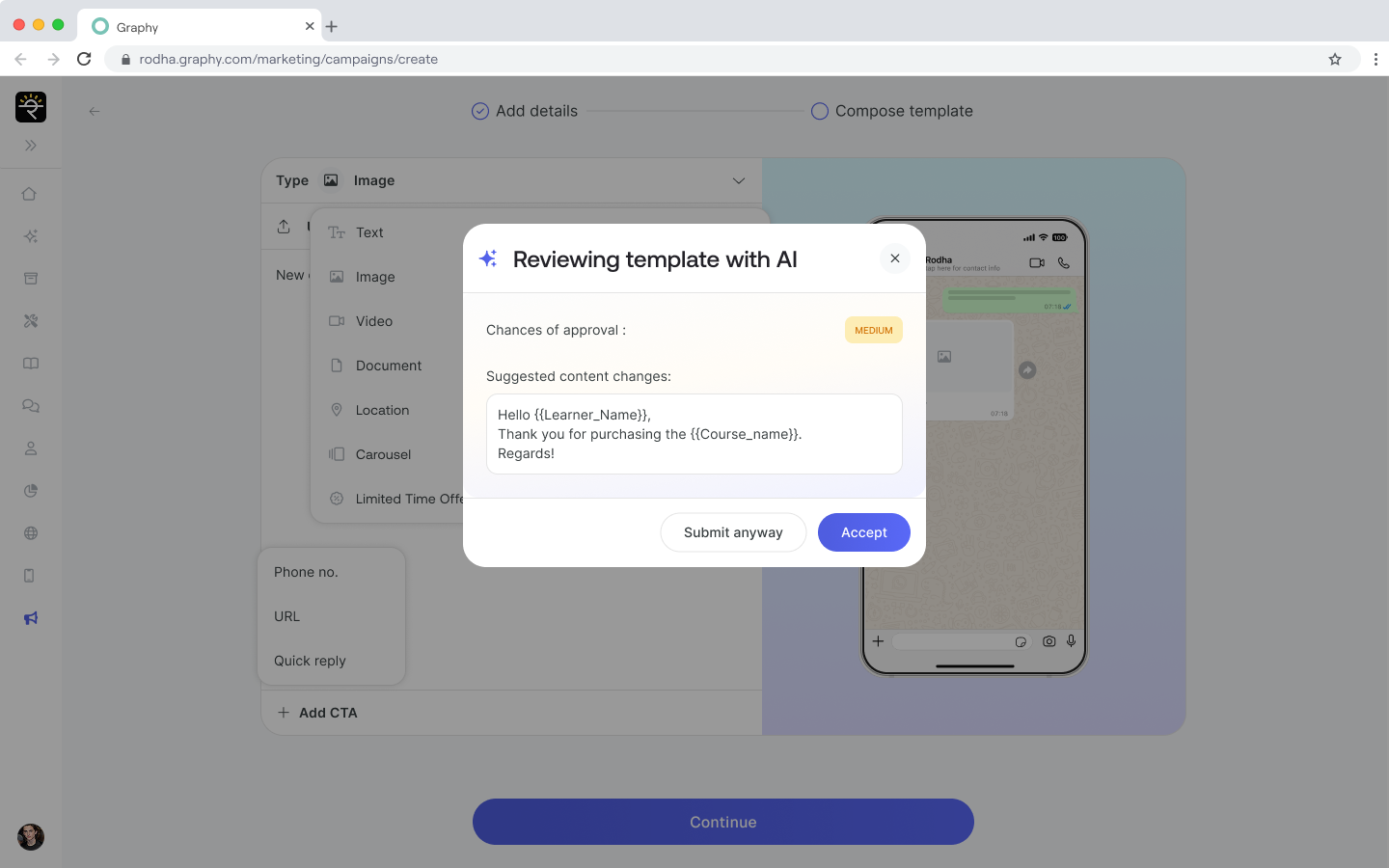Expand the Type Image dropdown
This screenshot has width=1389, height=868.
click(738, 180)
